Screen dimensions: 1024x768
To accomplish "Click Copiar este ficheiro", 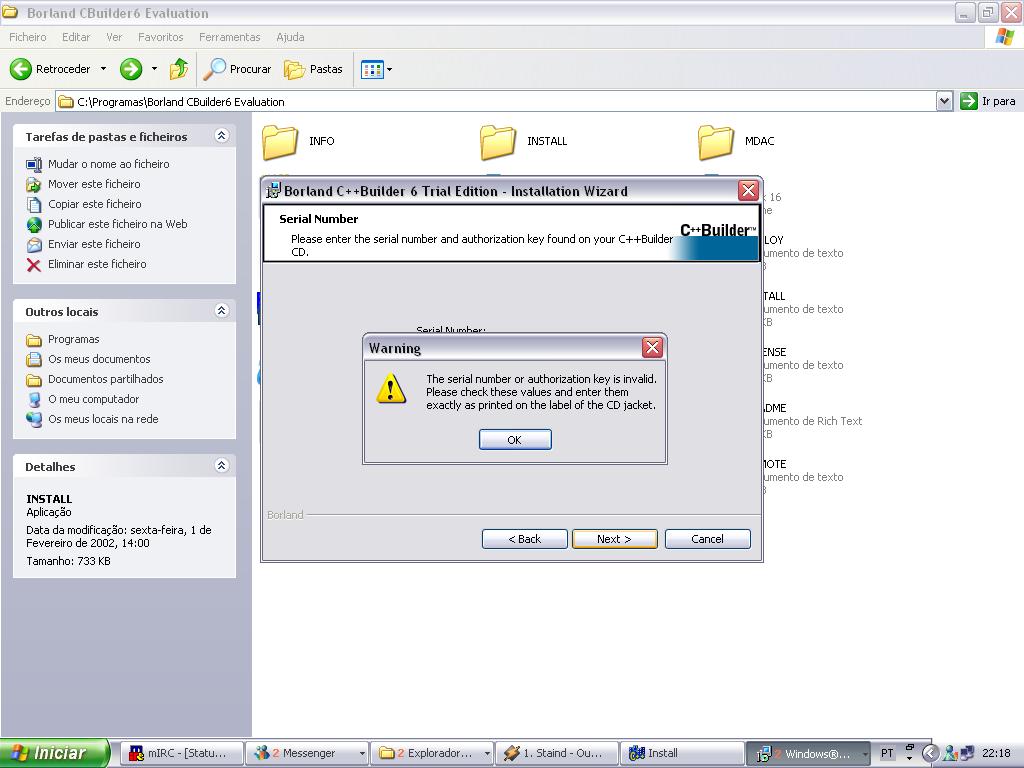I will click(95, 204).
